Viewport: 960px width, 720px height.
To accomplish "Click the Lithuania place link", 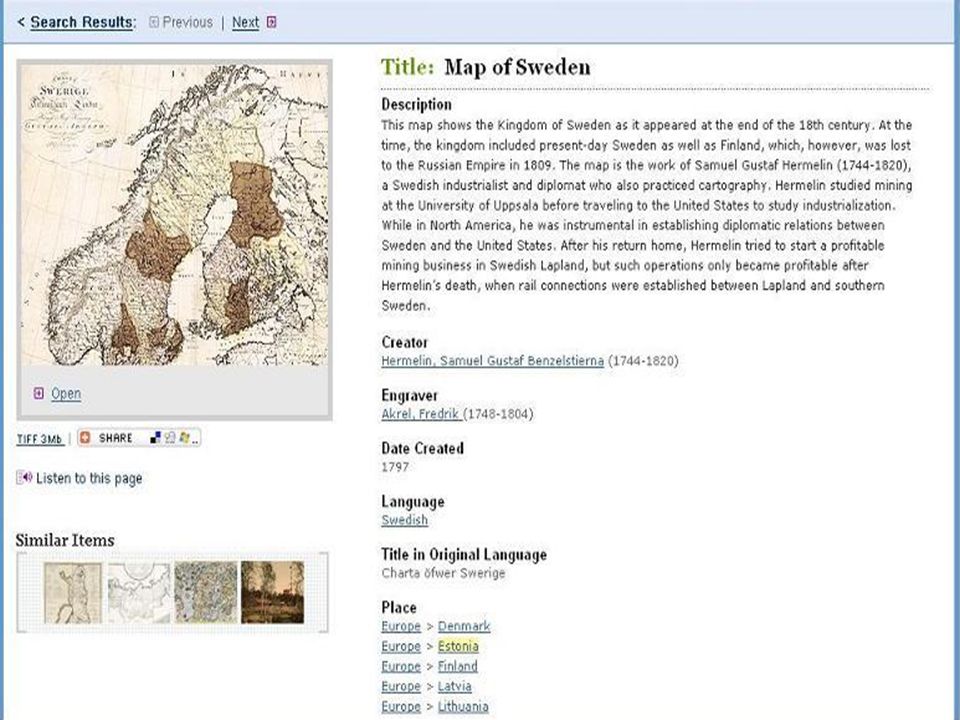I will pyautogui.click(x=463, y=707).
